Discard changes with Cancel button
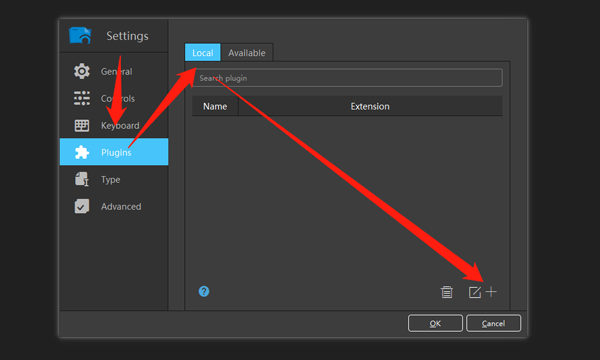 493,323
